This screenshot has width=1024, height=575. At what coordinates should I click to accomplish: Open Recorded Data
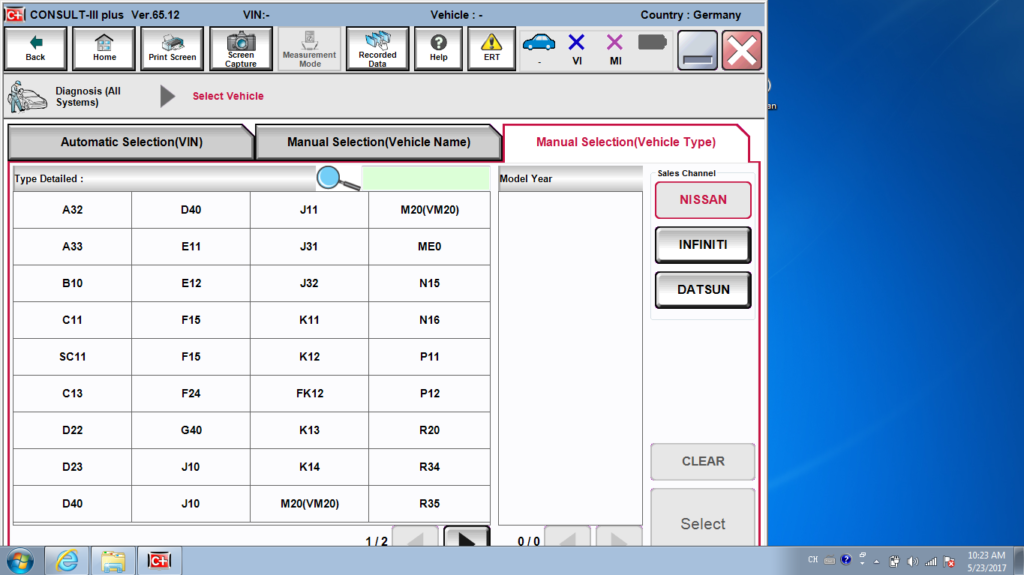tap(377, 48)
